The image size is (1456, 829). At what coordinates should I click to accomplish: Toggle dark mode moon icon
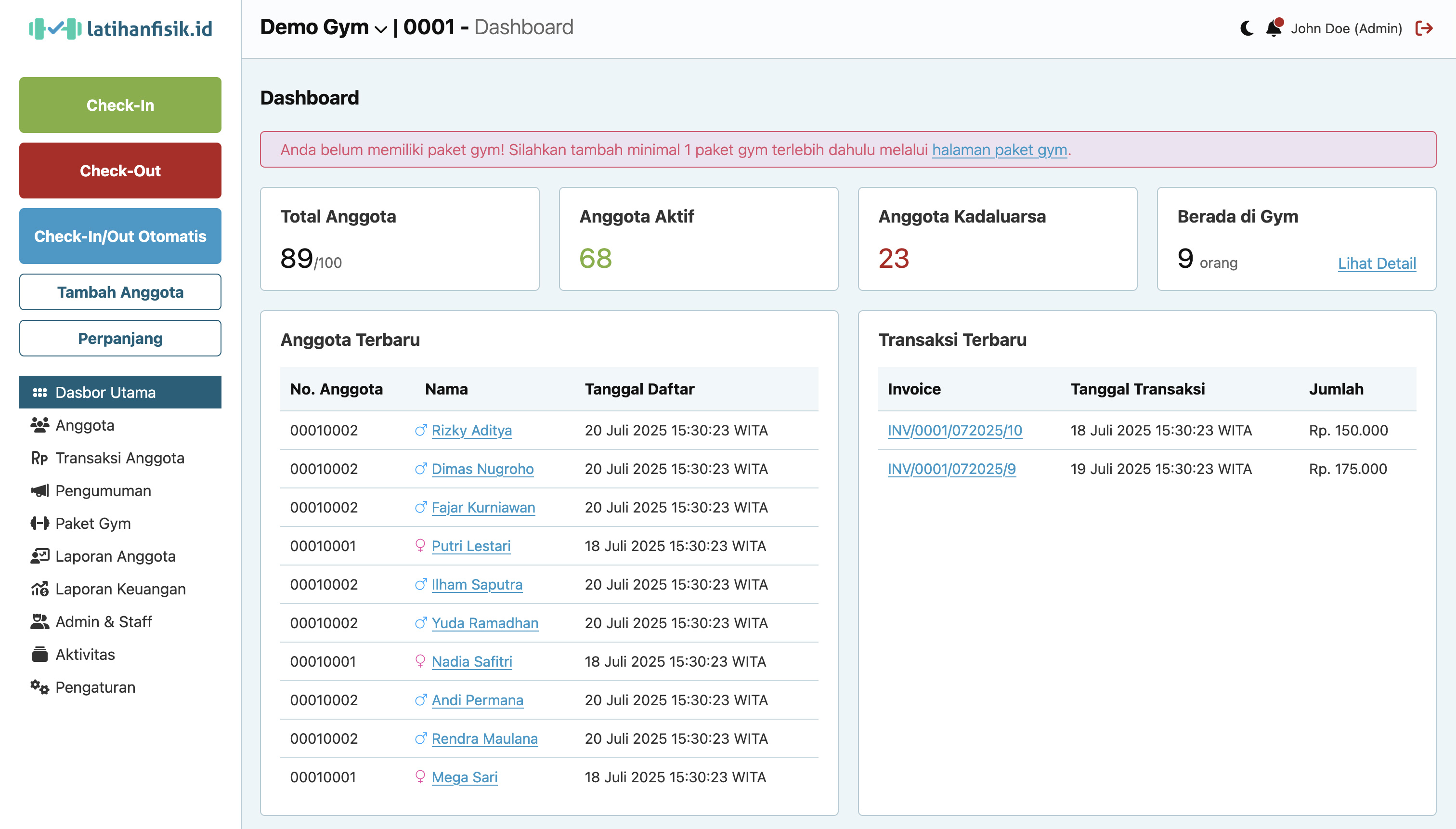click(1246, 28)
